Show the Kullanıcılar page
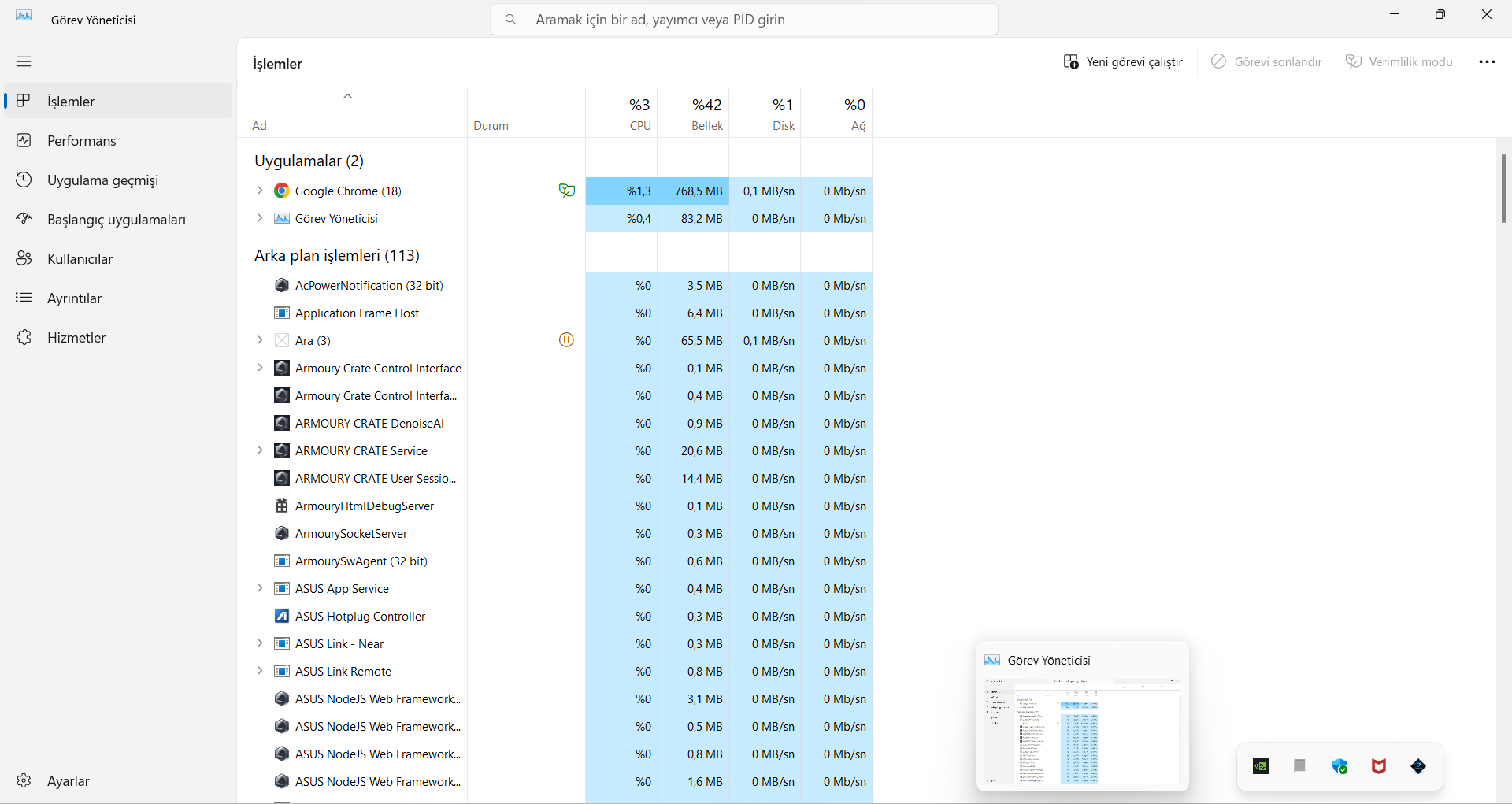 [118, 258]
